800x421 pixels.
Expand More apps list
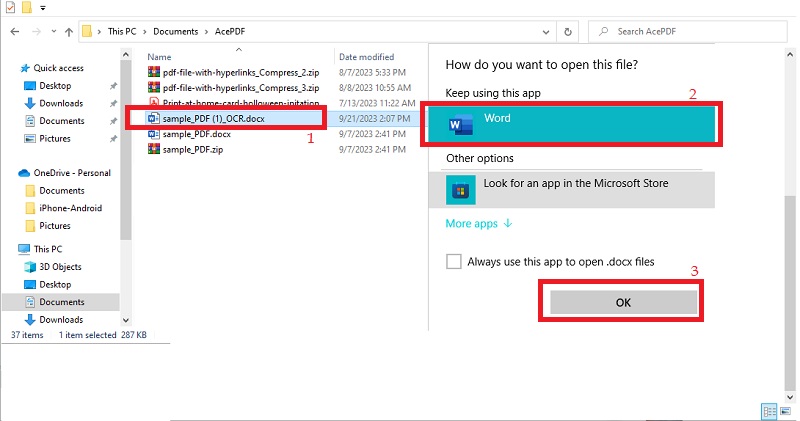point(479,224)
